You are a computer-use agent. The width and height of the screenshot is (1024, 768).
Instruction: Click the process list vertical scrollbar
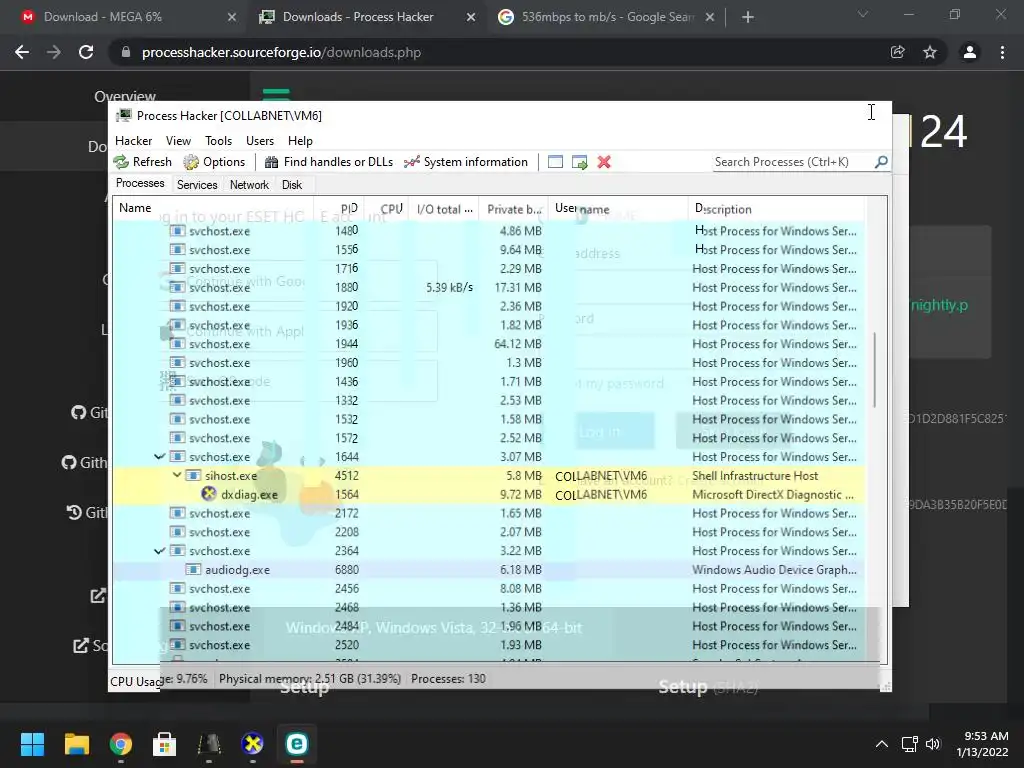click(875, 370)
